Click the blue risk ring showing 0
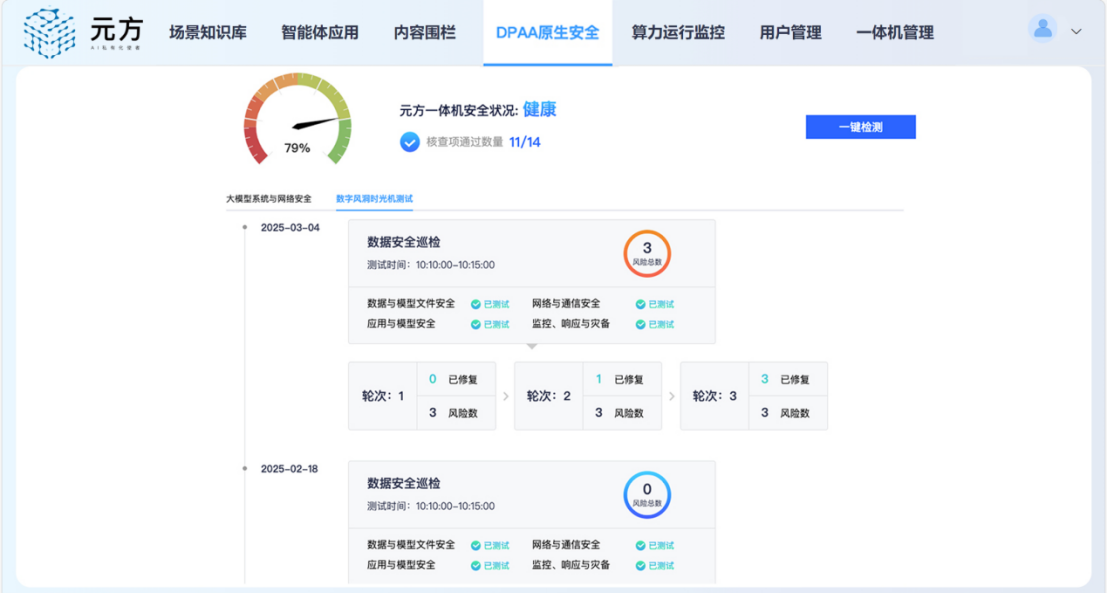This screenshot has width=1108, height=593. pyautogui.click(x=647, y=495)
